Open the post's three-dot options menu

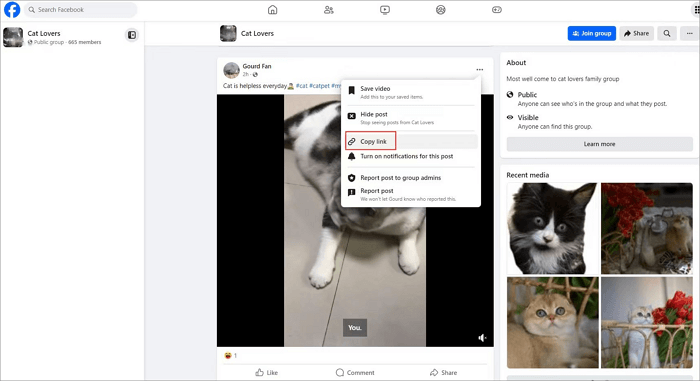(x=479, y=69)
